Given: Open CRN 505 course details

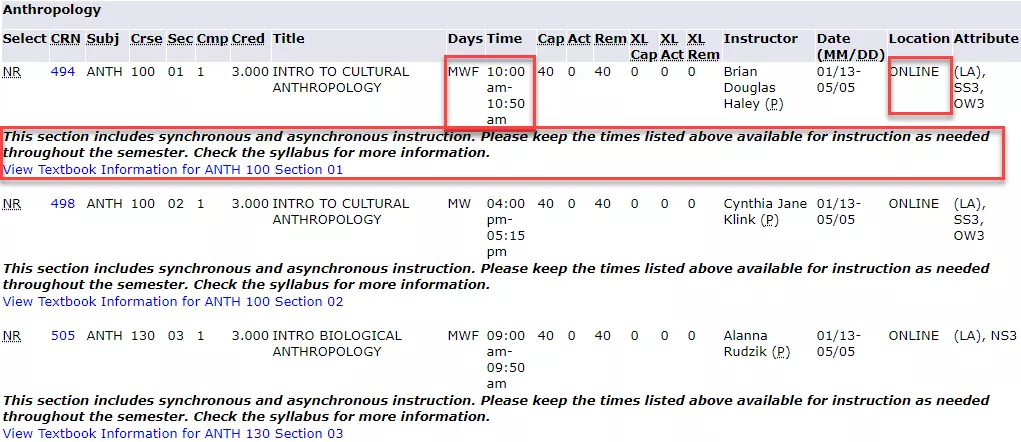Looking at the screenshot, I should [63, 336].
